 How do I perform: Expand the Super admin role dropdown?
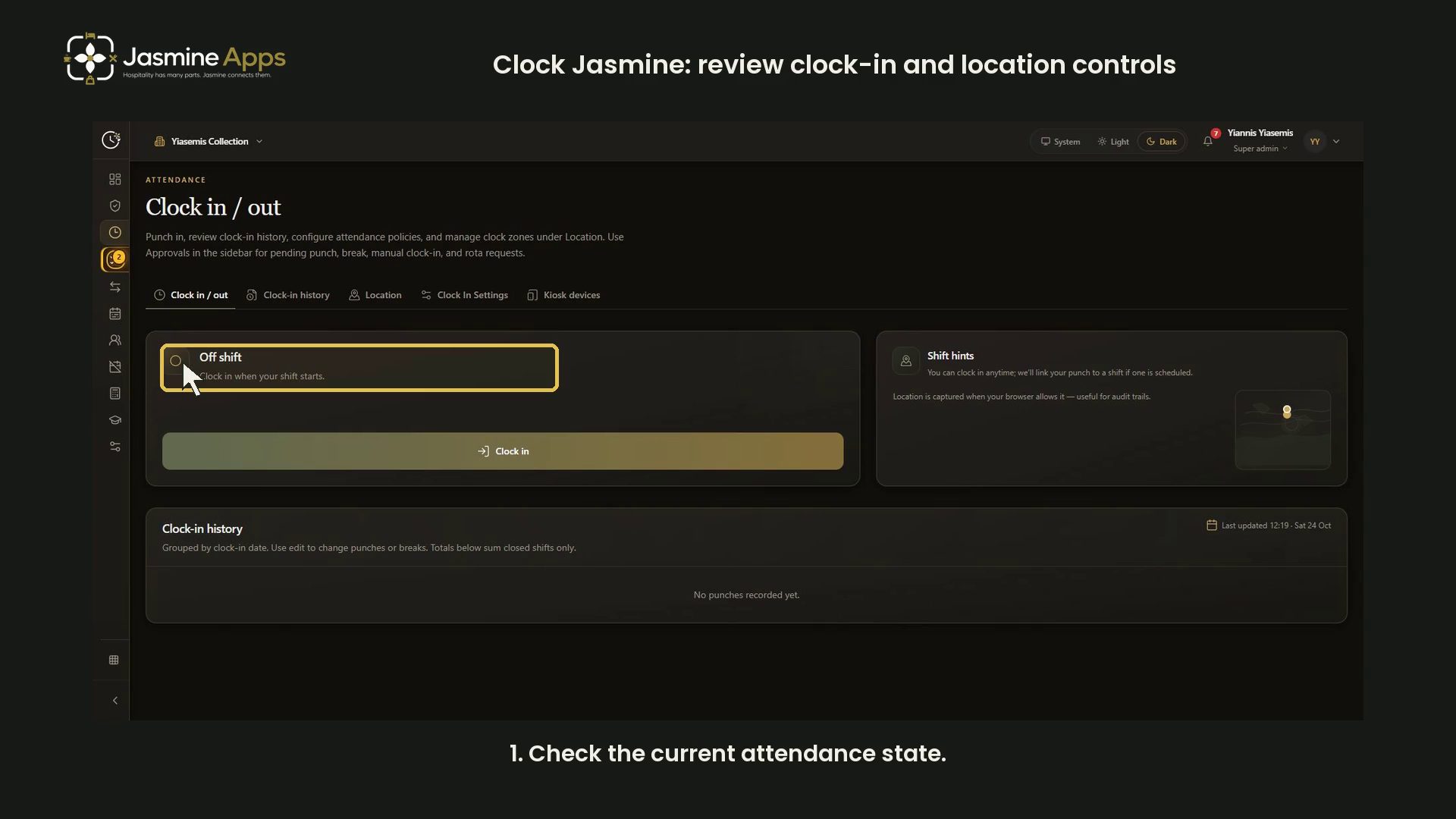click(1260, 149)
